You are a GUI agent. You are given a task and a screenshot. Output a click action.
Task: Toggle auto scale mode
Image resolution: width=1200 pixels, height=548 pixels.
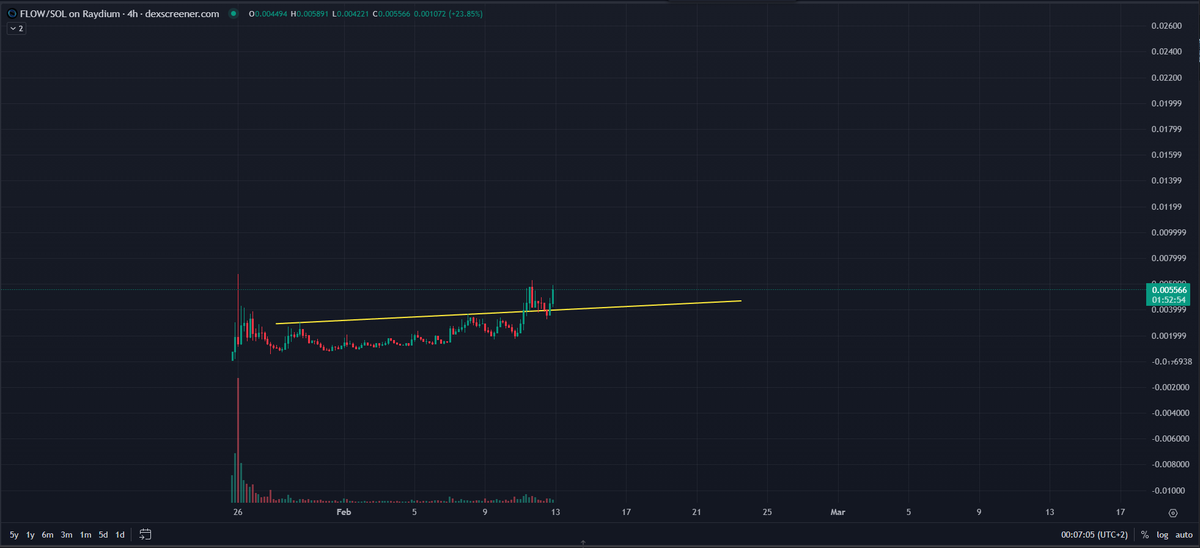(1183, 535)
